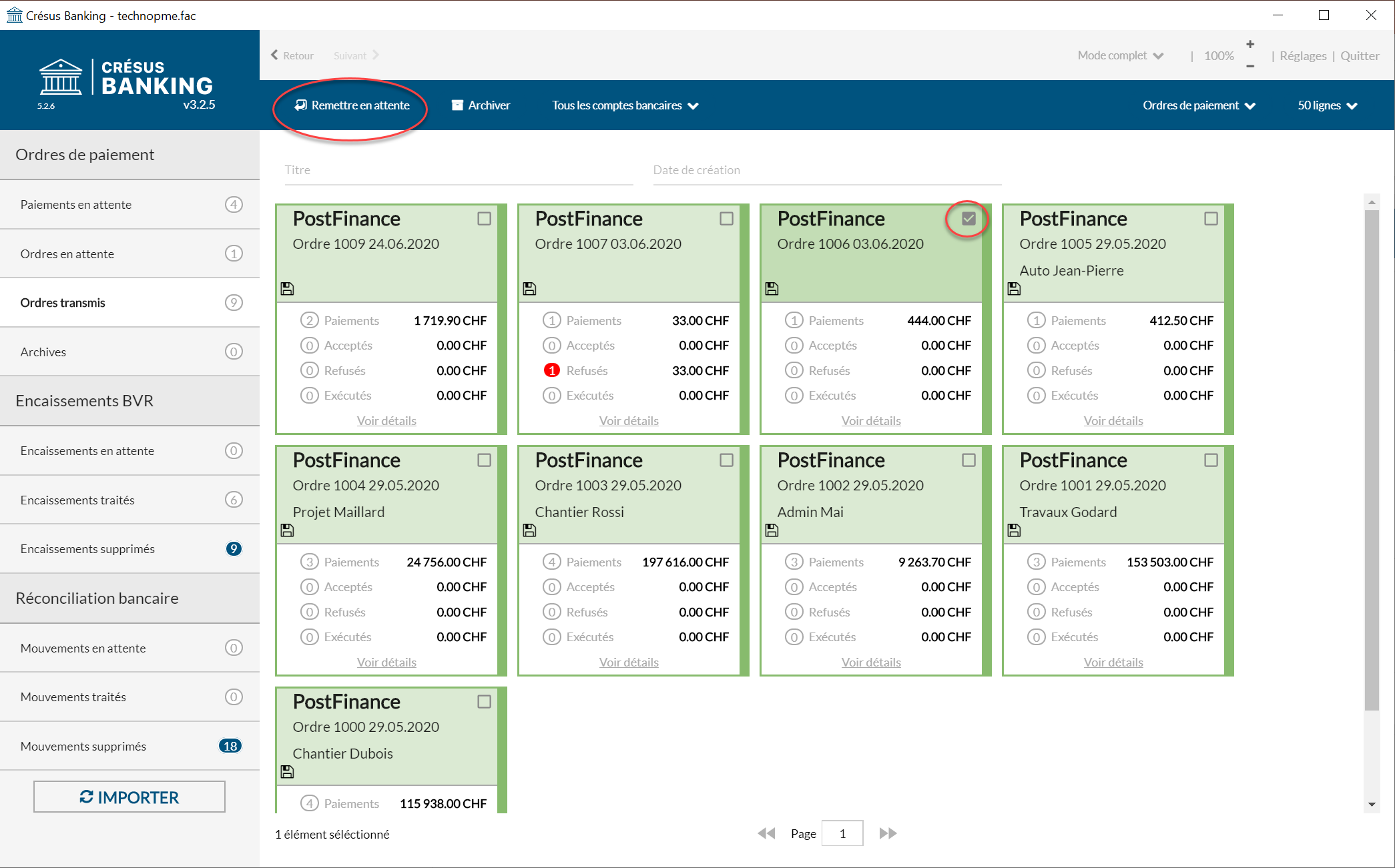The width and height of the screenshot is (1395, 868).
Task: Open the Ordres de paiement dropdown in toolbar
Action: coord(1199,105)
